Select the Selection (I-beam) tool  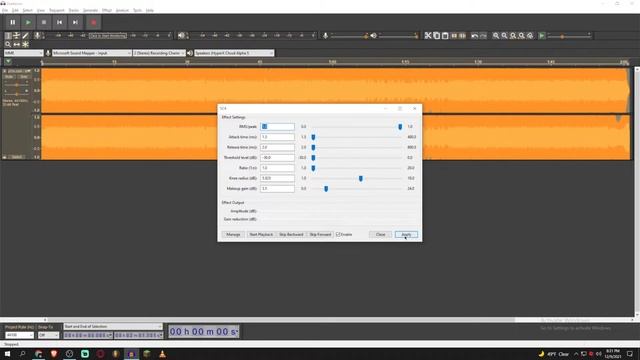coord(8,36)
